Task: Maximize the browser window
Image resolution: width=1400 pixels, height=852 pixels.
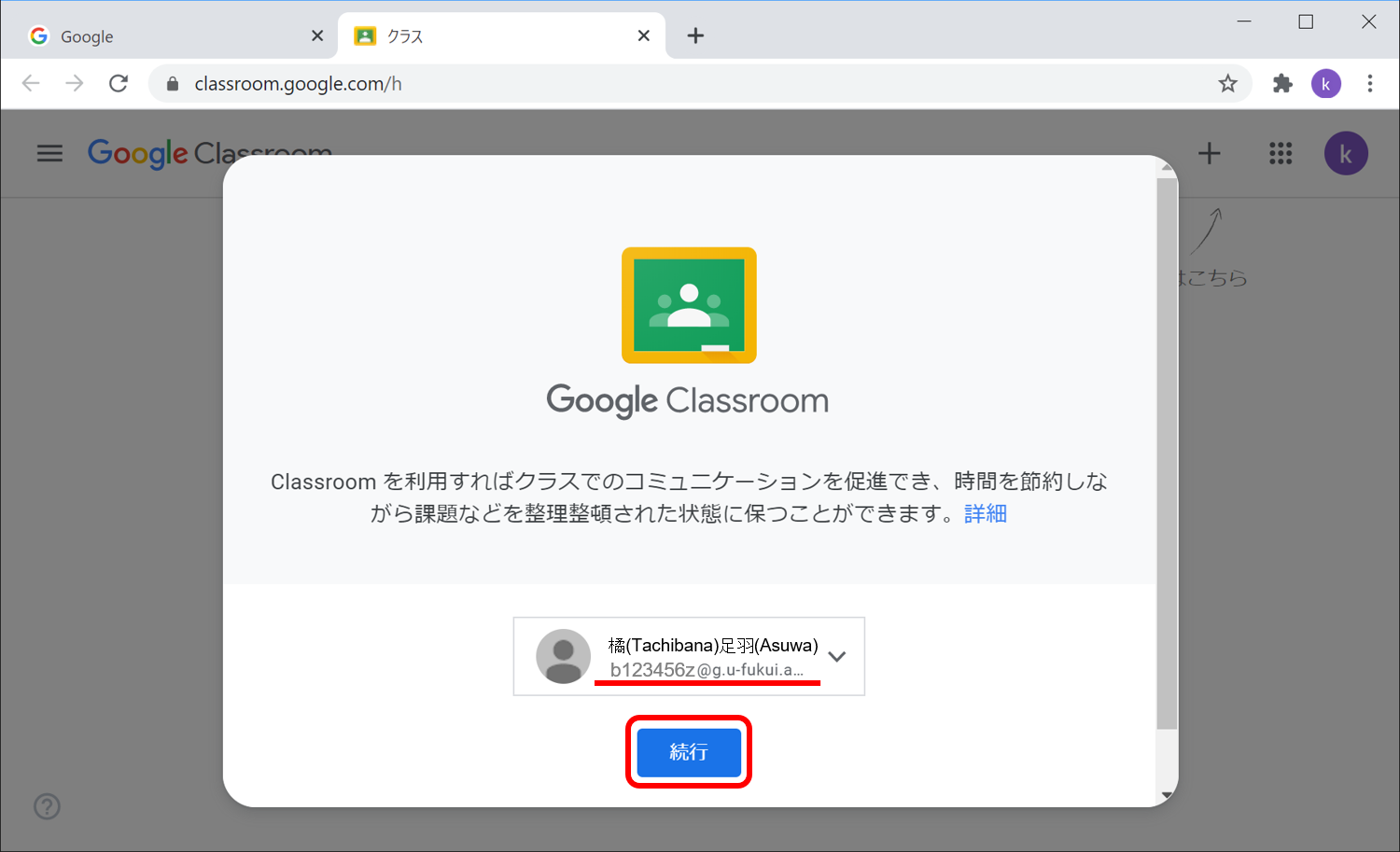Action: click(1306, 21)
